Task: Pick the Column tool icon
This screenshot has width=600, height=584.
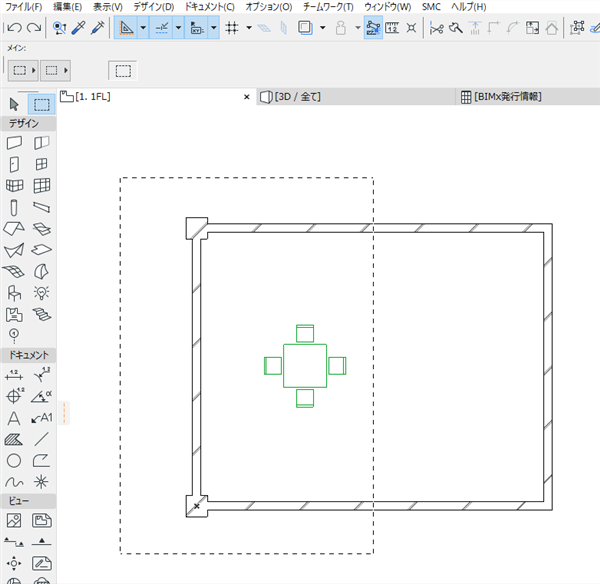Action: (x=14, y=208)
